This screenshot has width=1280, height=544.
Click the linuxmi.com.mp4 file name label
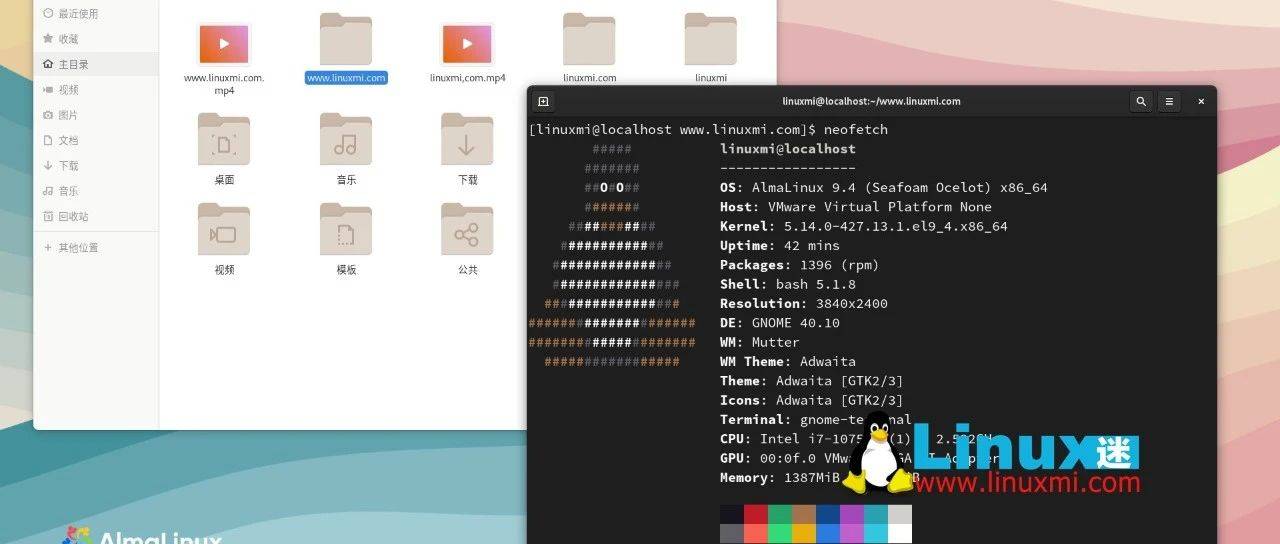tap(467, 78)
